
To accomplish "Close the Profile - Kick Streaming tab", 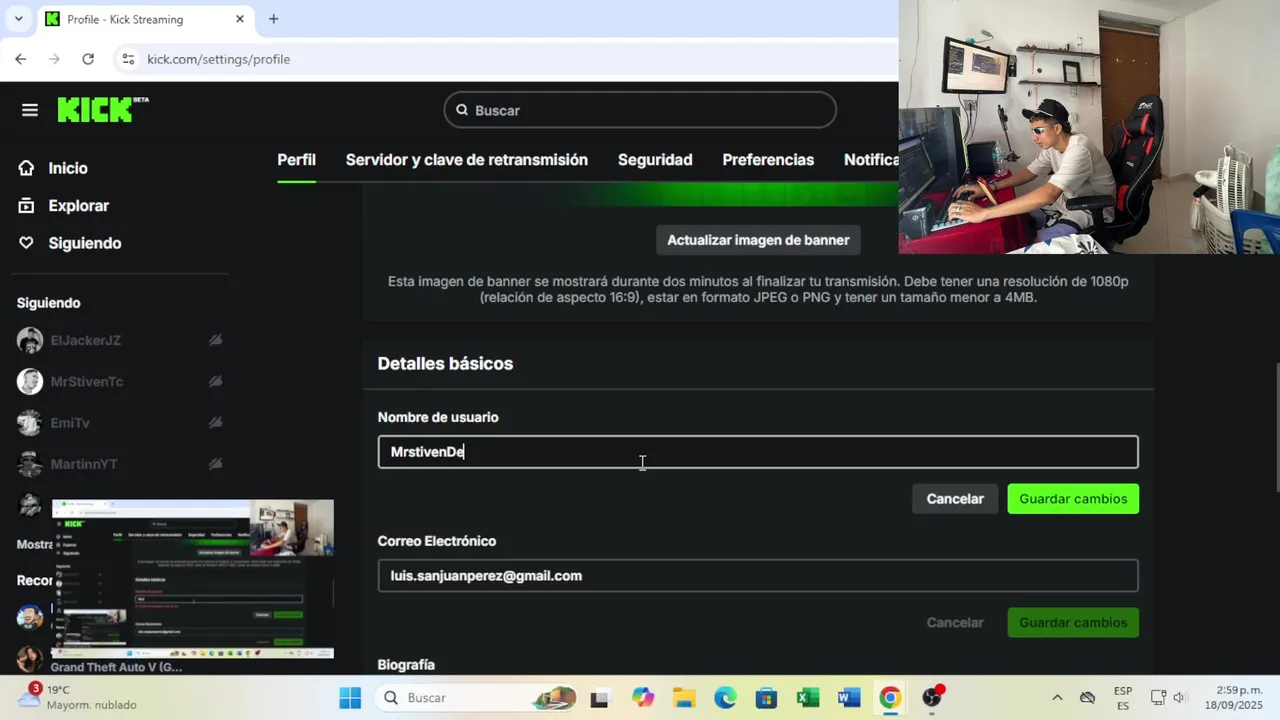I will pyautogui.click(x=240, y=19).
